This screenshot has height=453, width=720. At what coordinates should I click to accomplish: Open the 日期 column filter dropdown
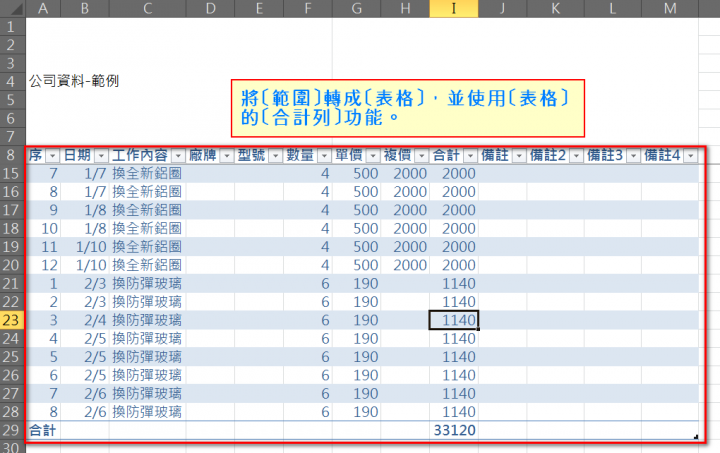101,156
